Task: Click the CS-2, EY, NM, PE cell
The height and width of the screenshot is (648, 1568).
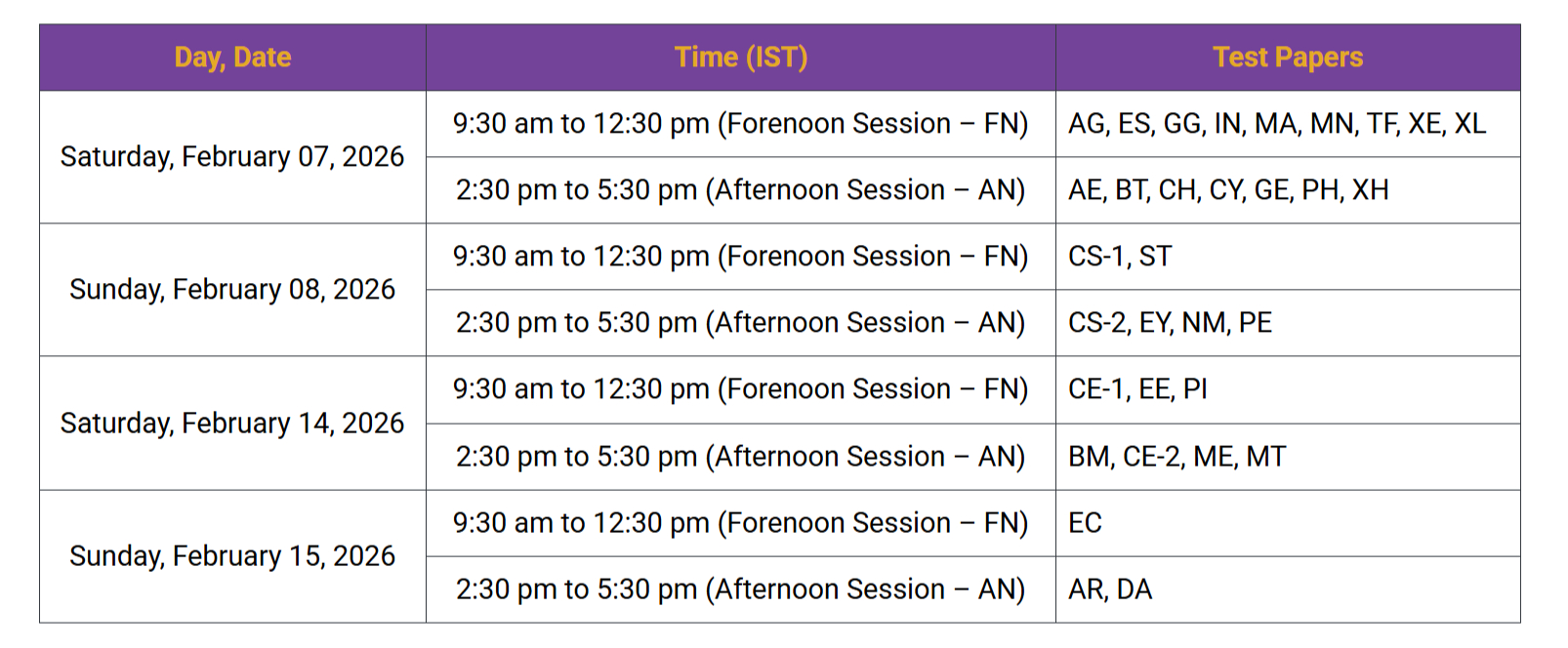Action: [1170, 323]
